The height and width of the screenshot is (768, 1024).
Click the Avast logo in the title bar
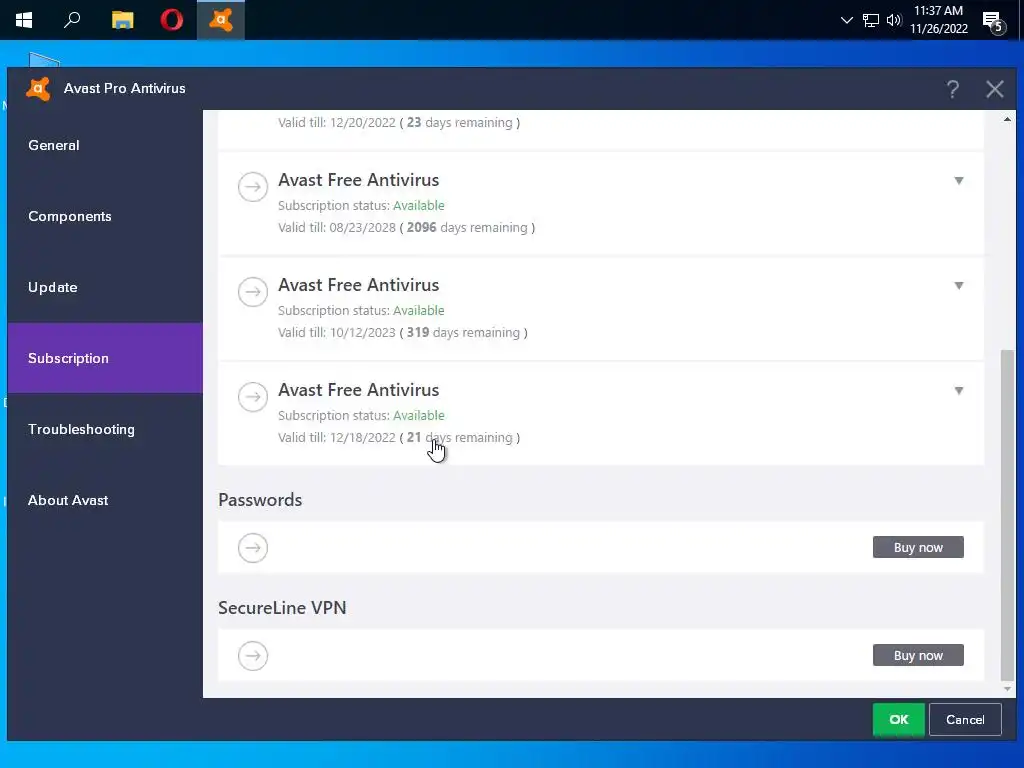click(x=38, y=88)
